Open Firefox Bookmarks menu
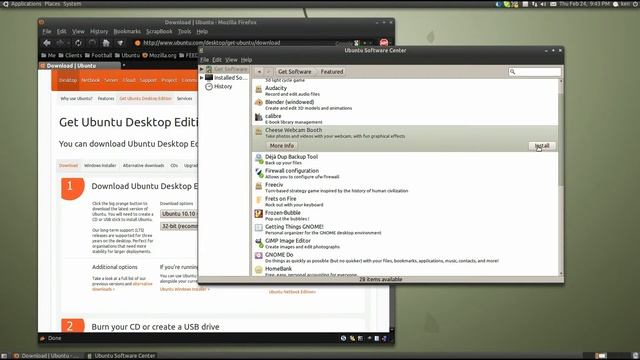Viewport: 640px width, 360px height. (x=127, y=31)
